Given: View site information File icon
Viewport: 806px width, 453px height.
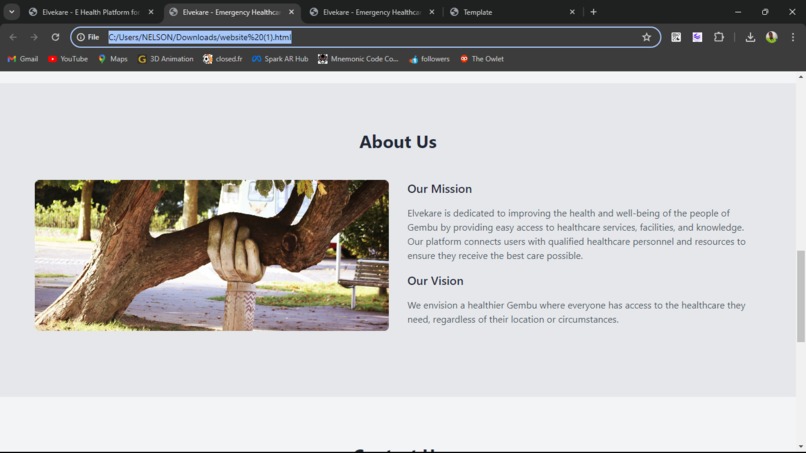Looking at the screenshot, I should [x=88, y=37].
